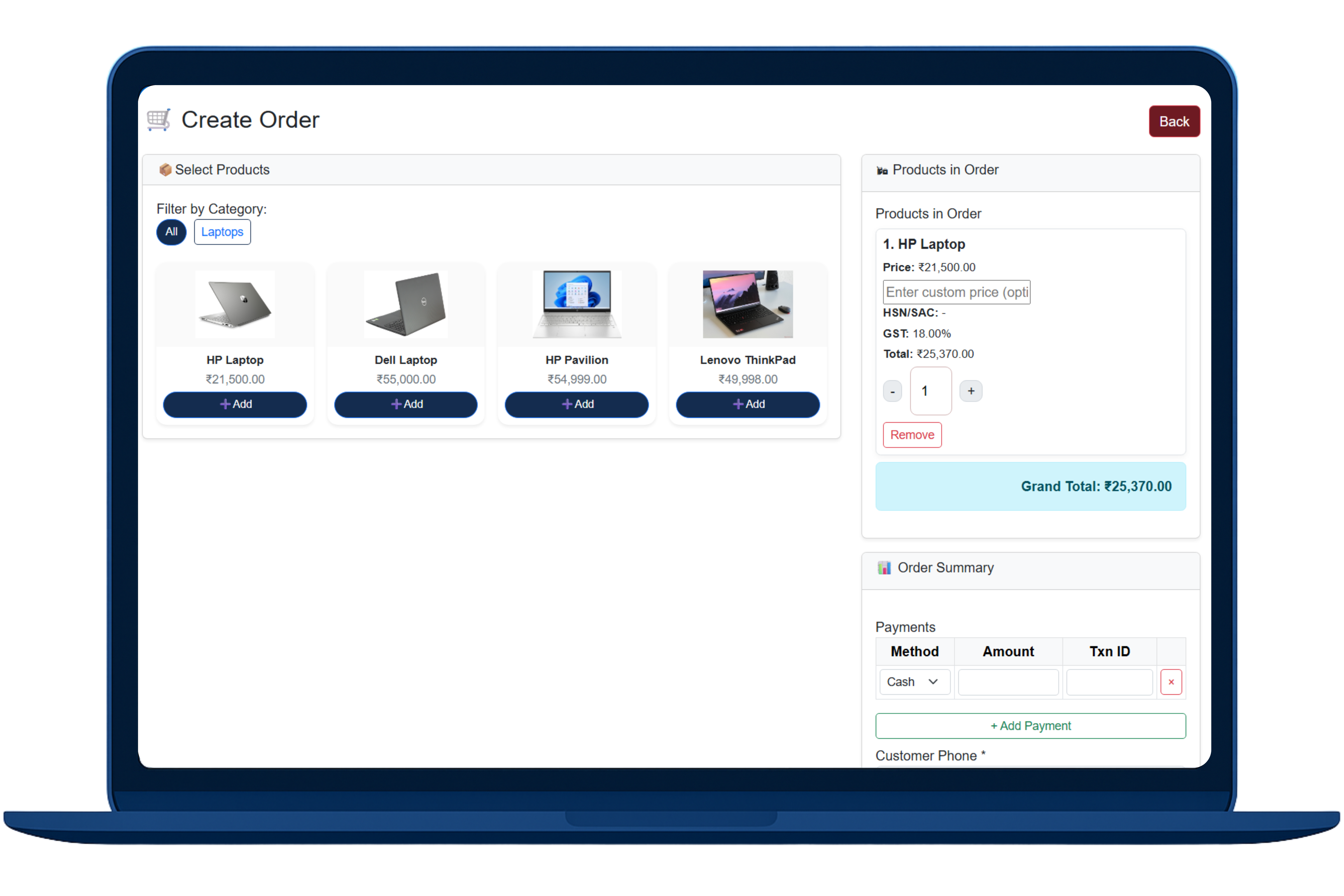The width and height of the screenshot is (1344, 896).
Task: Click the red × to remove the Cash payment row
Action: coord(1172,682)
